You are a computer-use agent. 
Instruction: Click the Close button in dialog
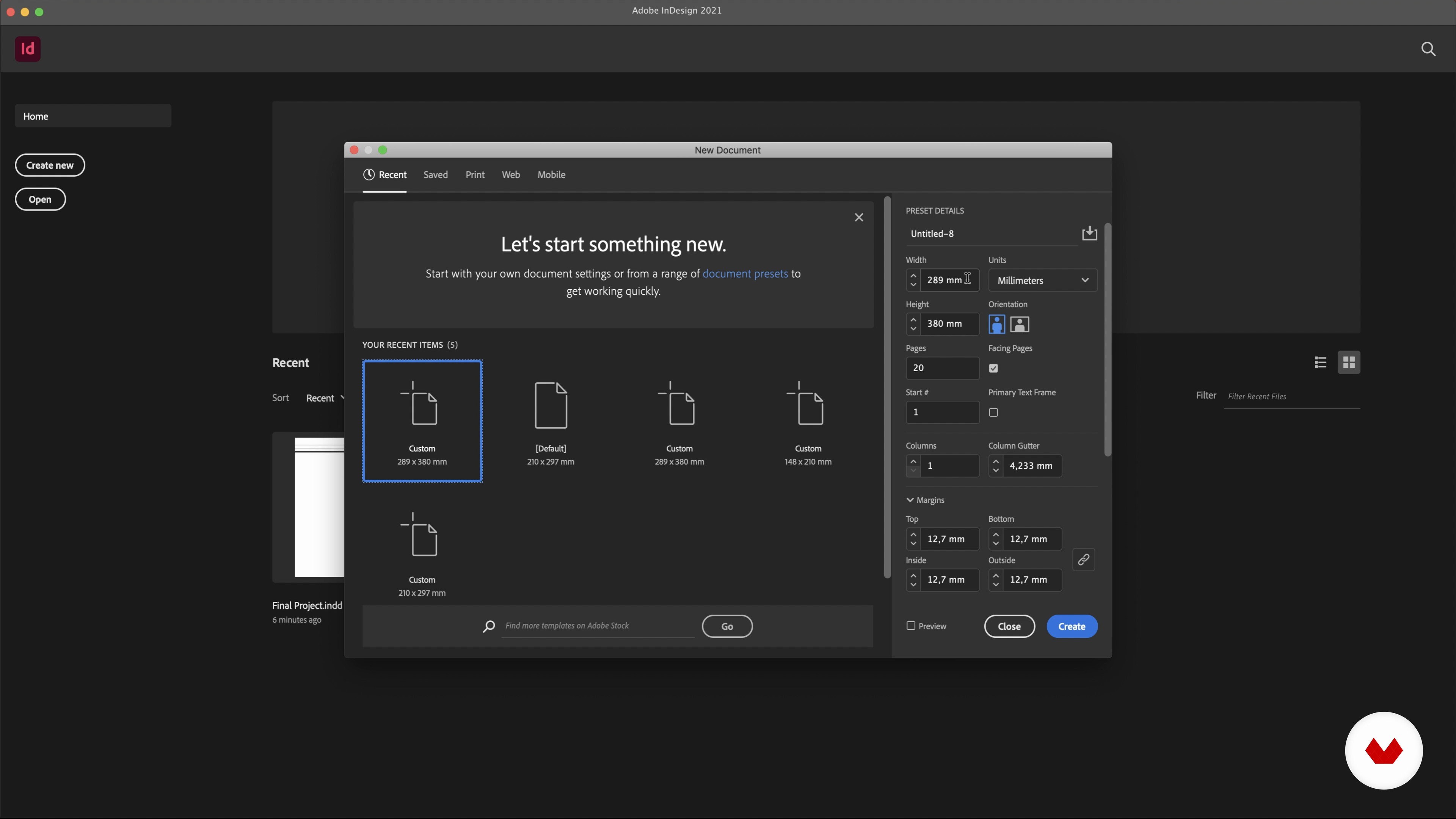click(x=1009, y=626)
